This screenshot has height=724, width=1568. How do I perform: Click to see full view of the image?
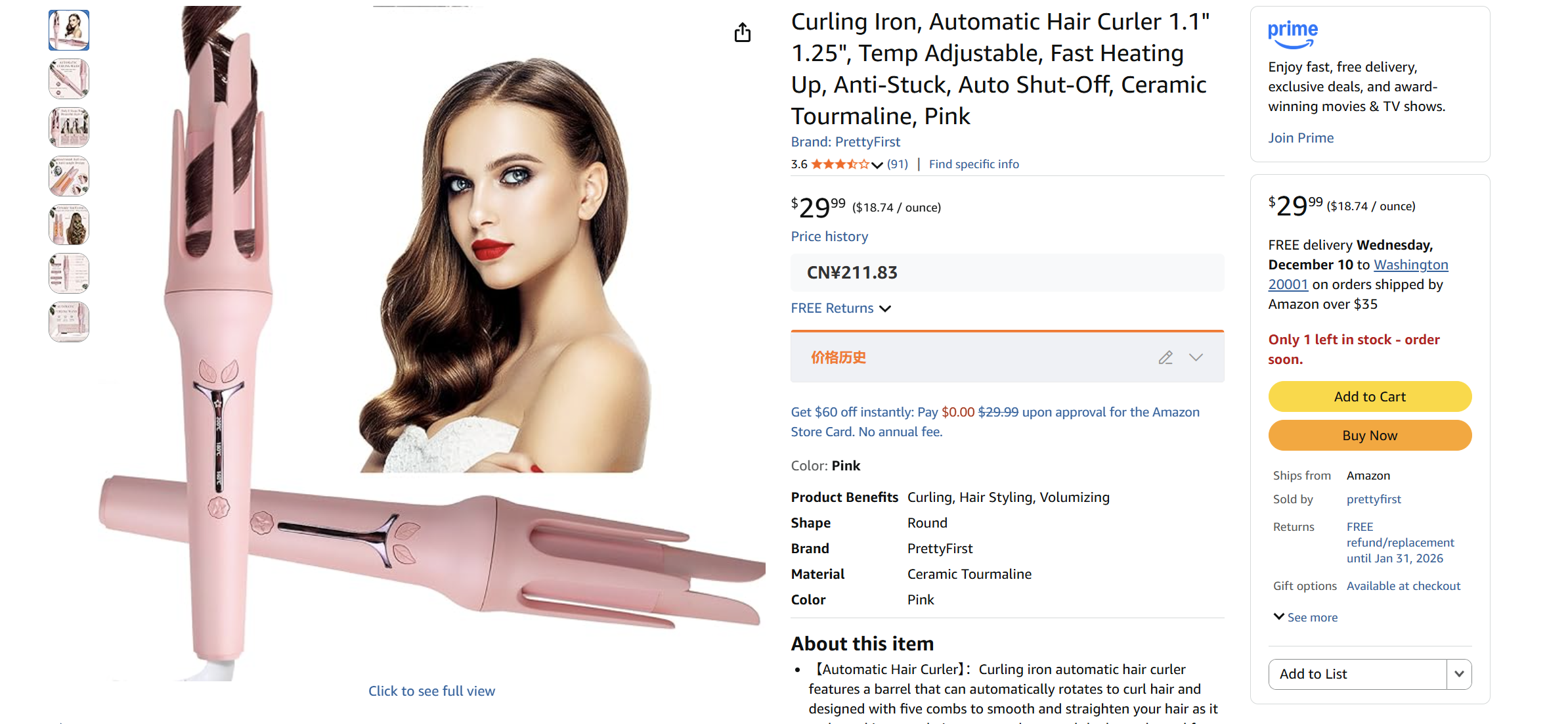[x=431, y=690]
